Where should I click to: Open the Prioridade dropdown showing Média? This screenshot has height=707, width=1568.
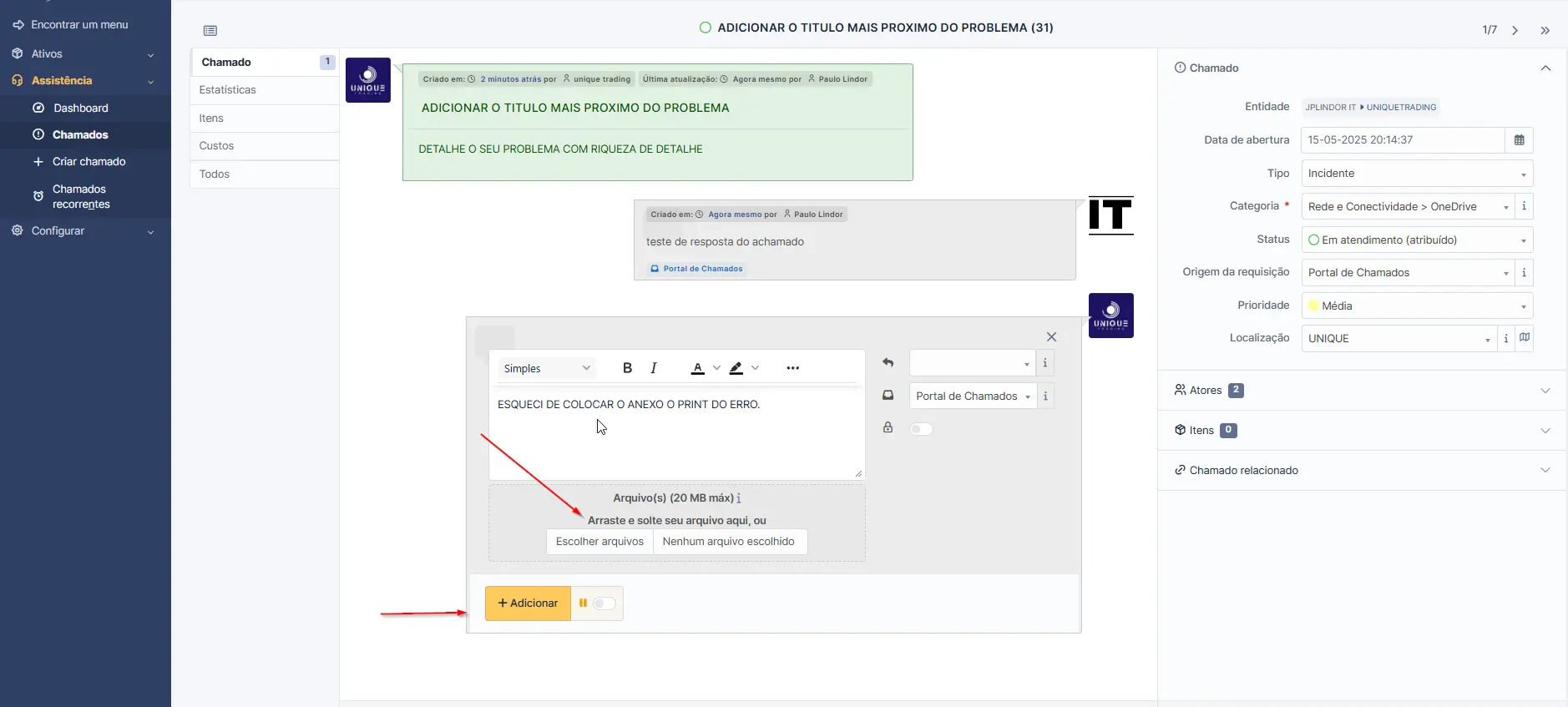[x=1417, y=306]
